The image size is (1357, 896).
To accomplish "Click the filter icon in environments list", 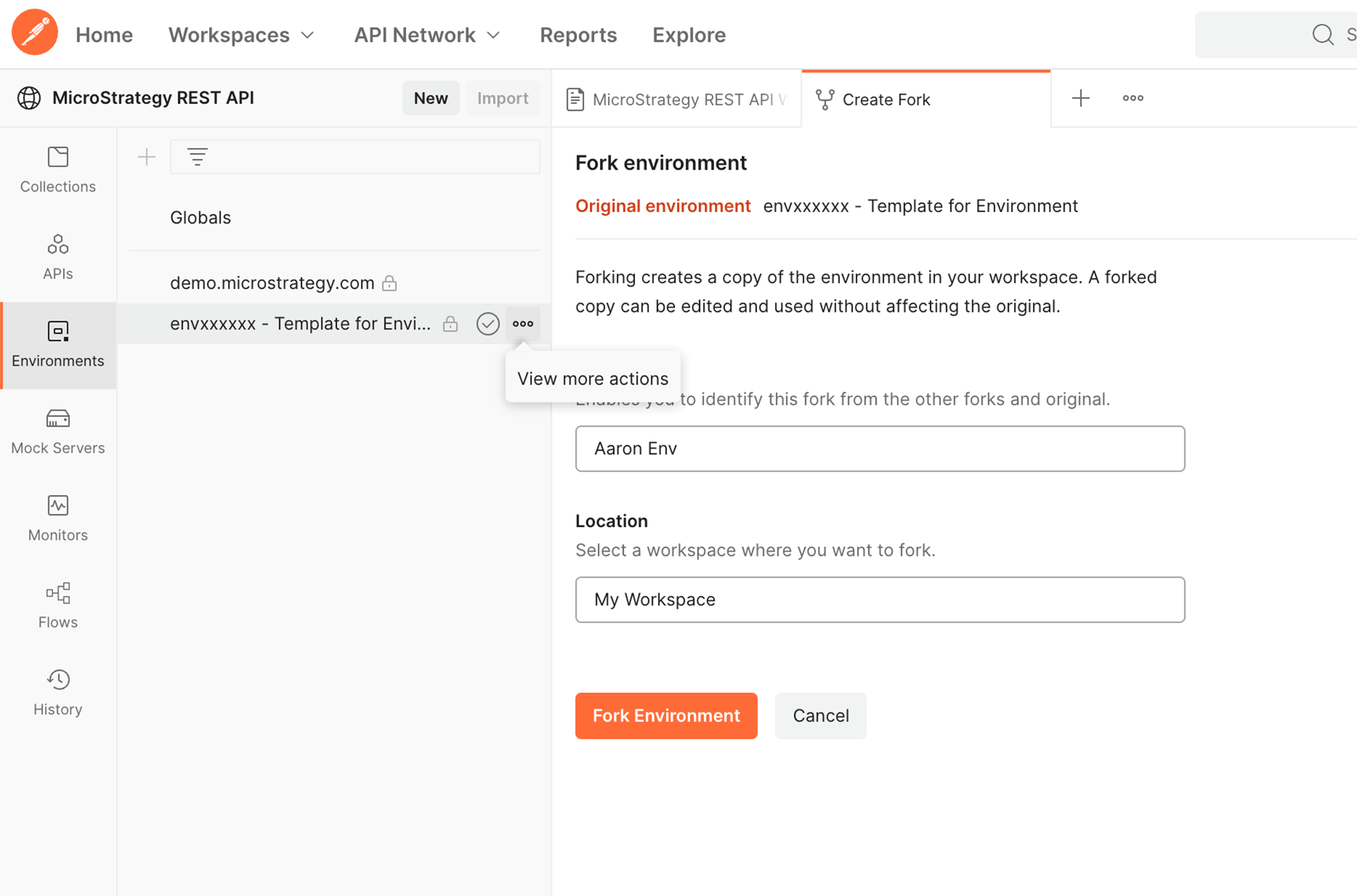I will (197, 157).
